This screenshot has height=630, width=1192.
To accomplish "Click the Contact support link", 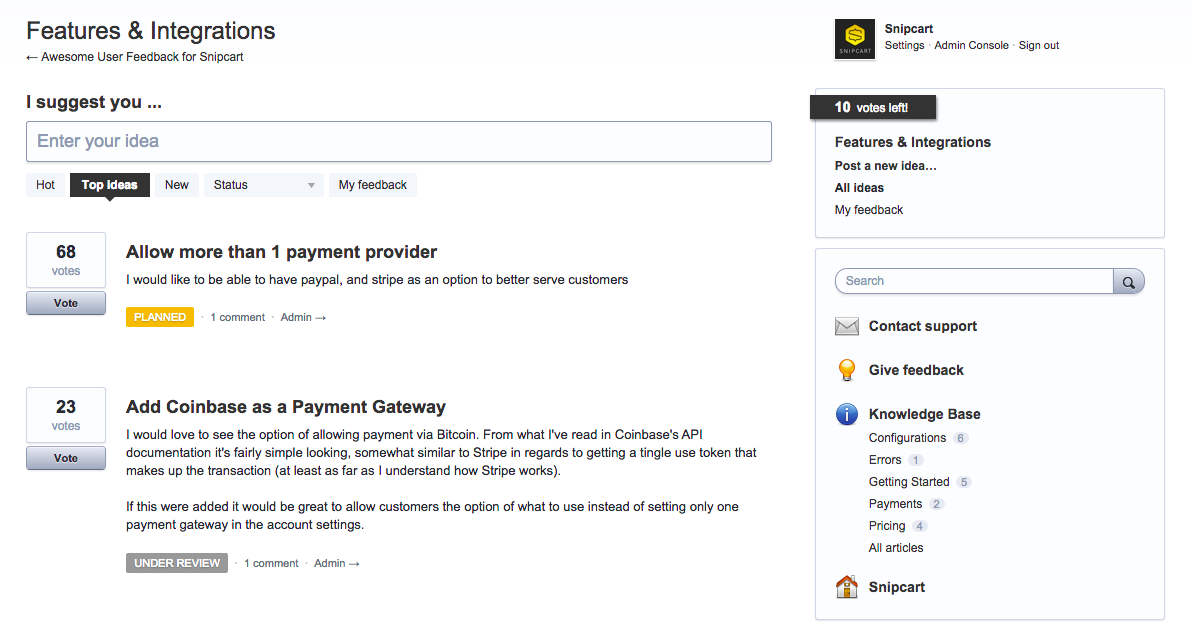I will point(923,326).
